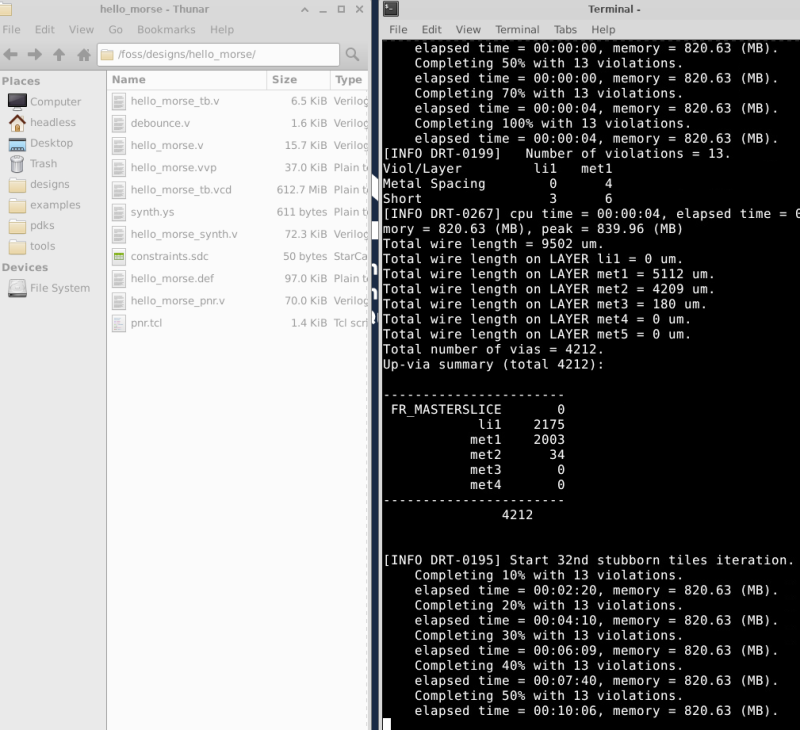Open the Terminal menu in menu bar
The height and width of the screenshot is (730, 800).
tap(517, 30)
